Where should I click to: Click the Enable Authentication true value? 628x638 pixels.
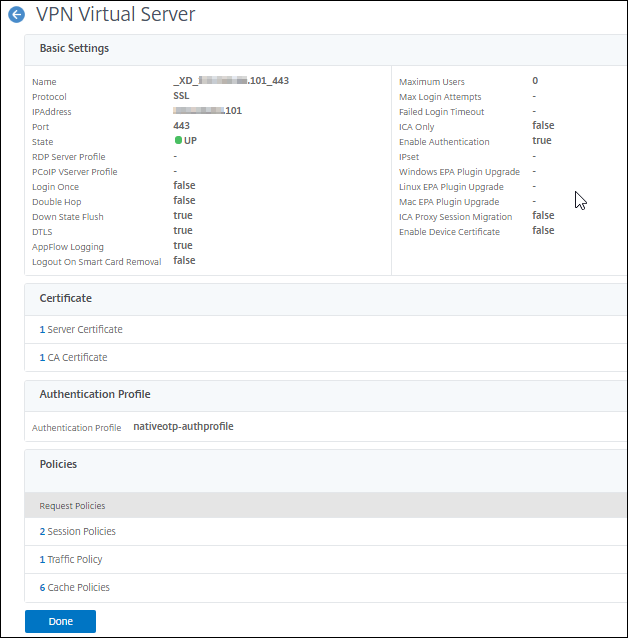[x=541, y=141]
